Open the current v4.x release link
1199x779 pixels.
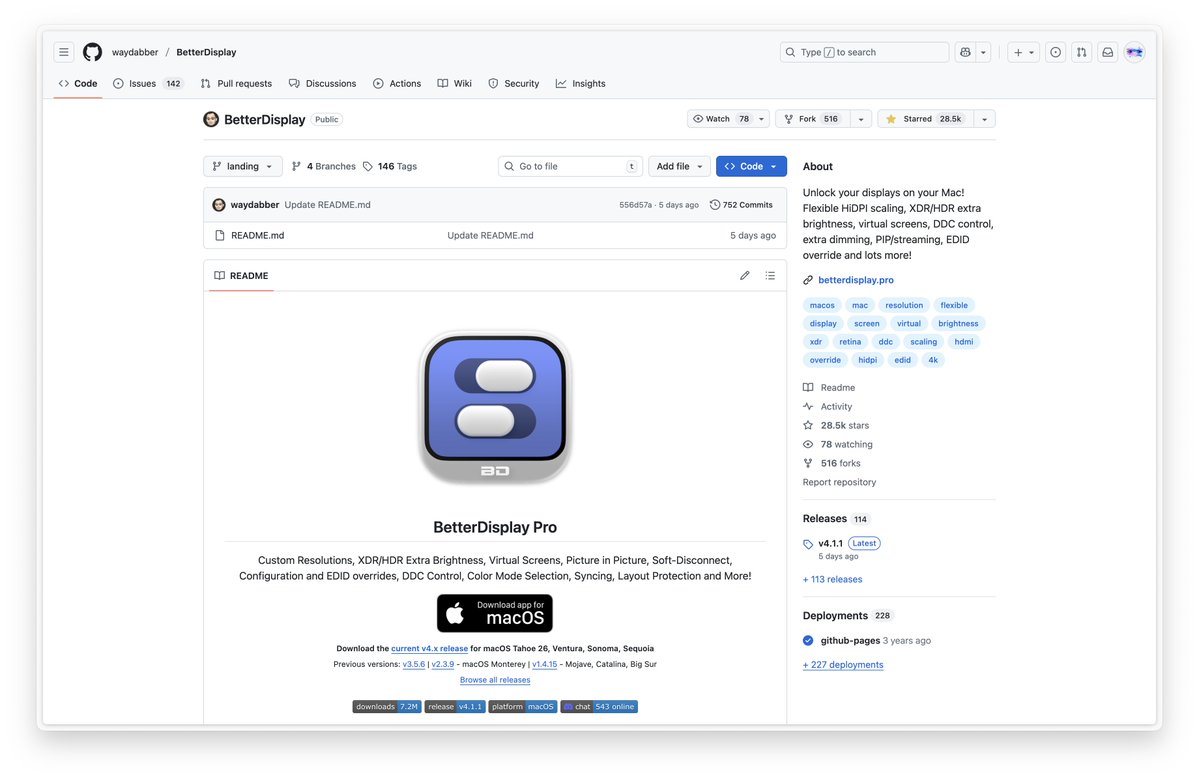(x=429, y=648)
